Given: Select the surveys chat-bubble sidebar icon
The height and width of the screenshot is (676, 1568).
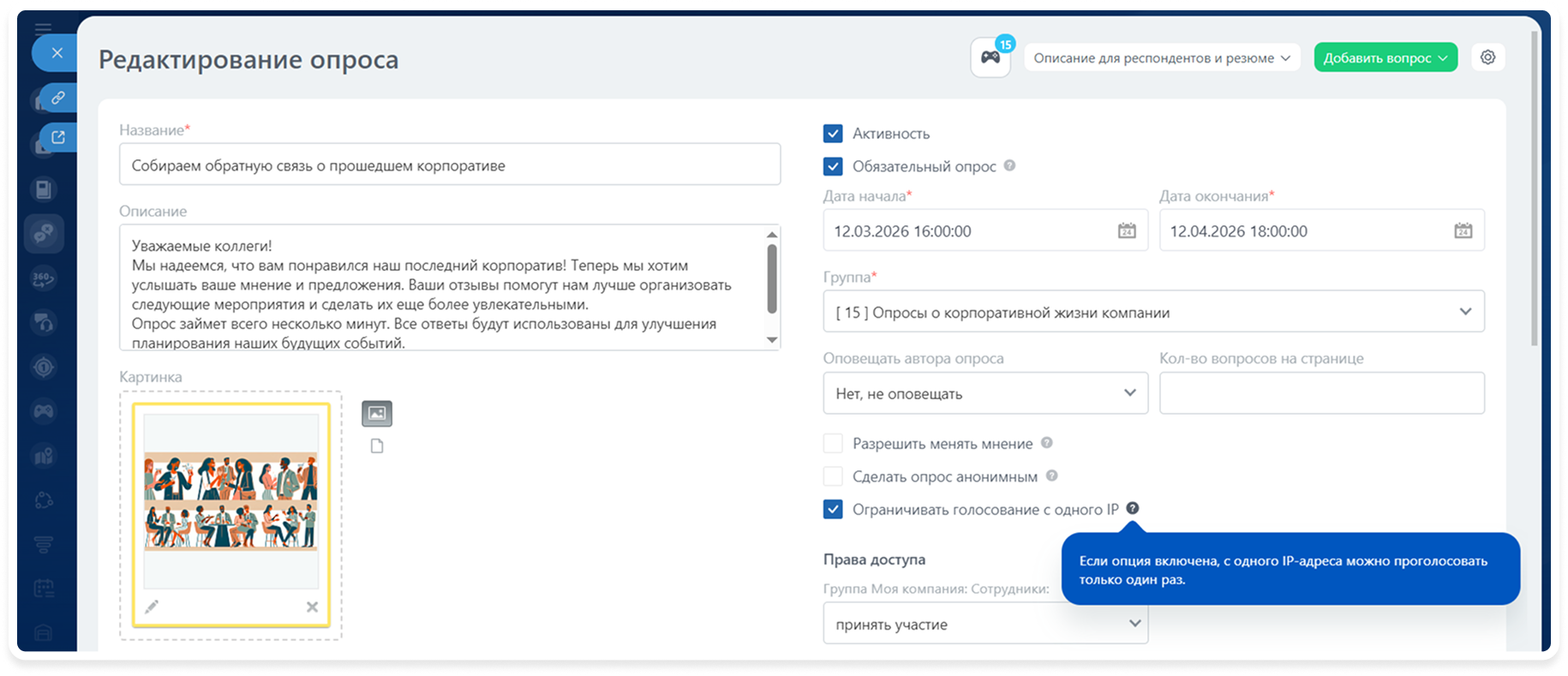Looking at the screenshot, I should 44,233.
